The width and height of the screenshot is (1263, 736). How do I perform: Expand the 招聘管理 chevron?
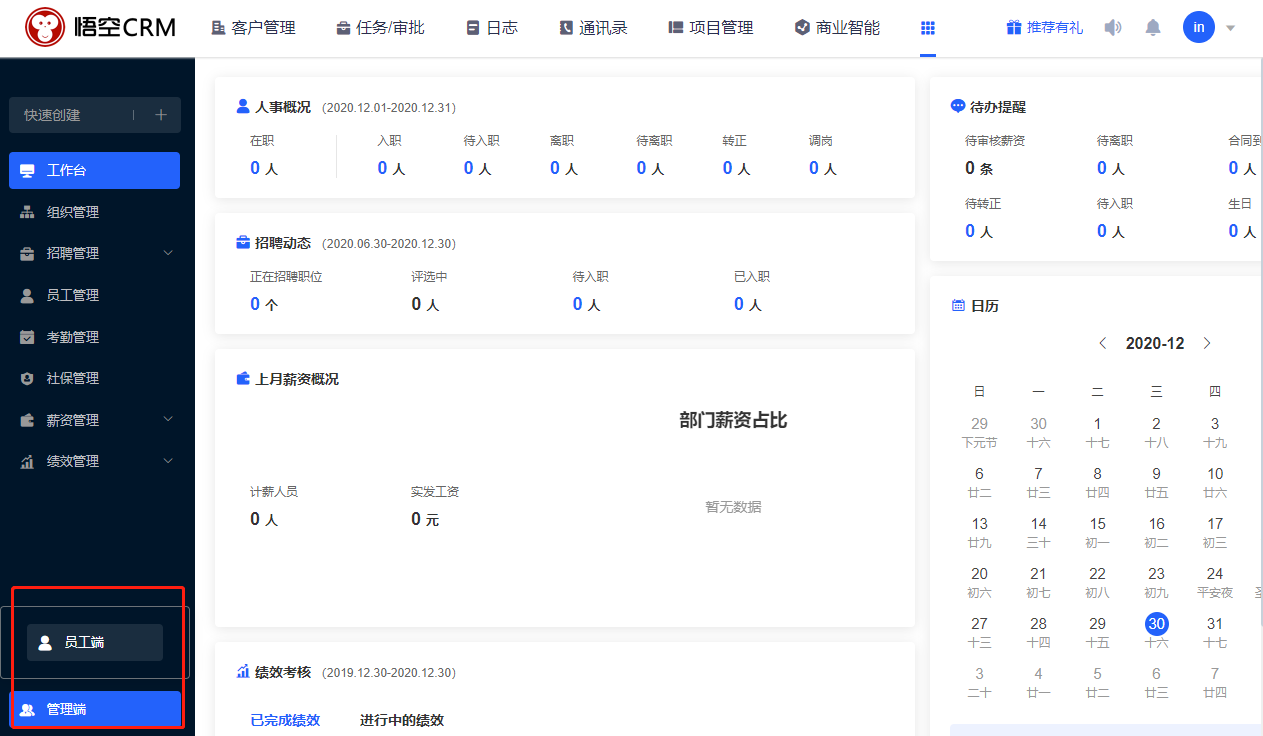168,253
